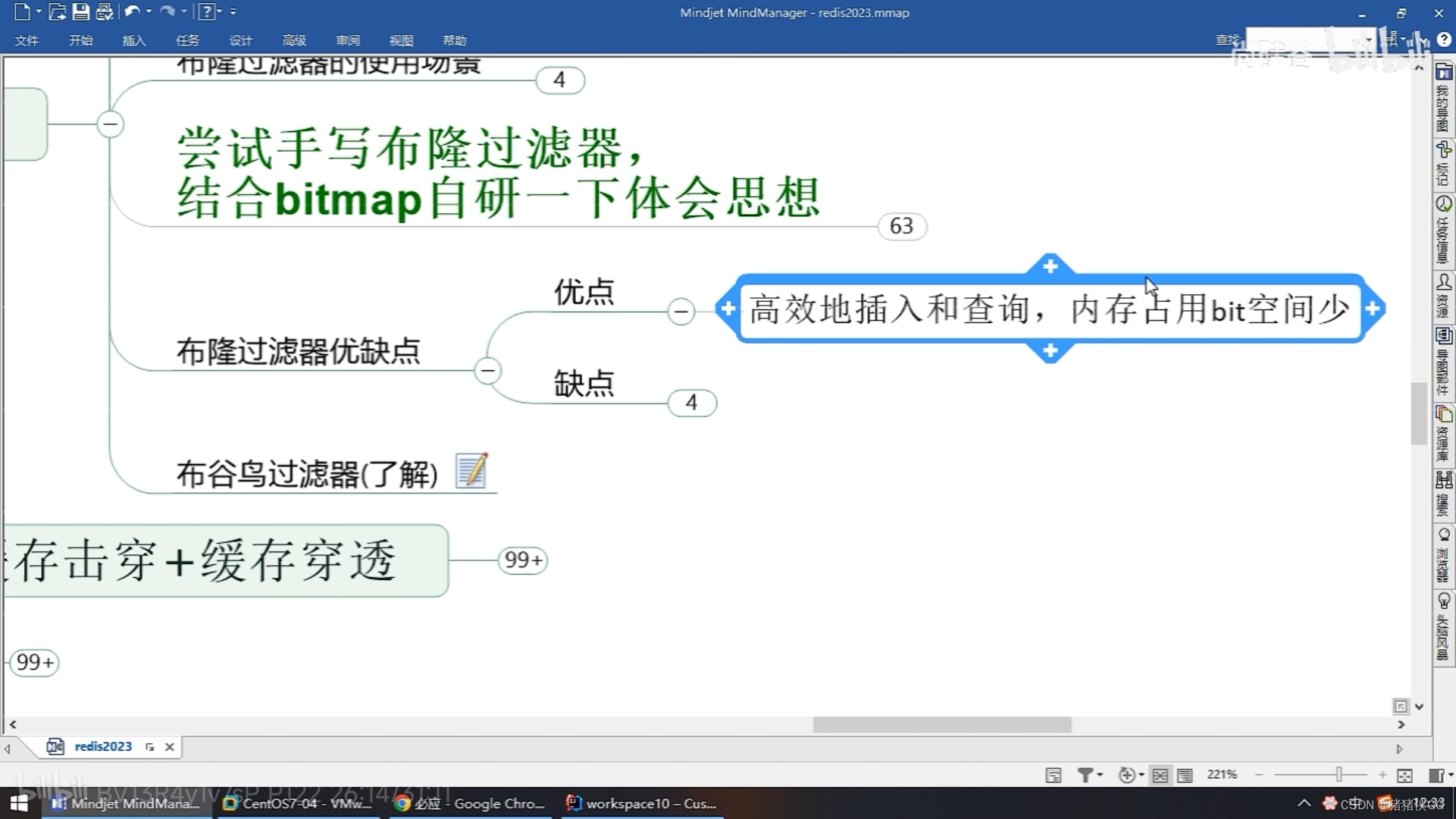Redo the last undone action
This screenshot has width=1456, height=819.
(x=167, y=11)
